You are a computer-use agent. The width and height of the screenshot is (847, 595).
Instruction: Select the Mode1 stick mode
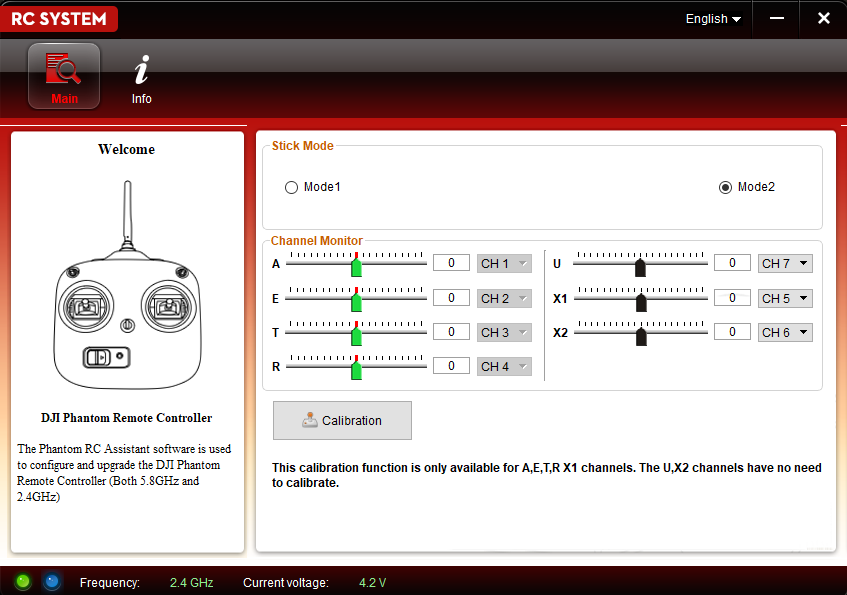click(x=292, y=187)
